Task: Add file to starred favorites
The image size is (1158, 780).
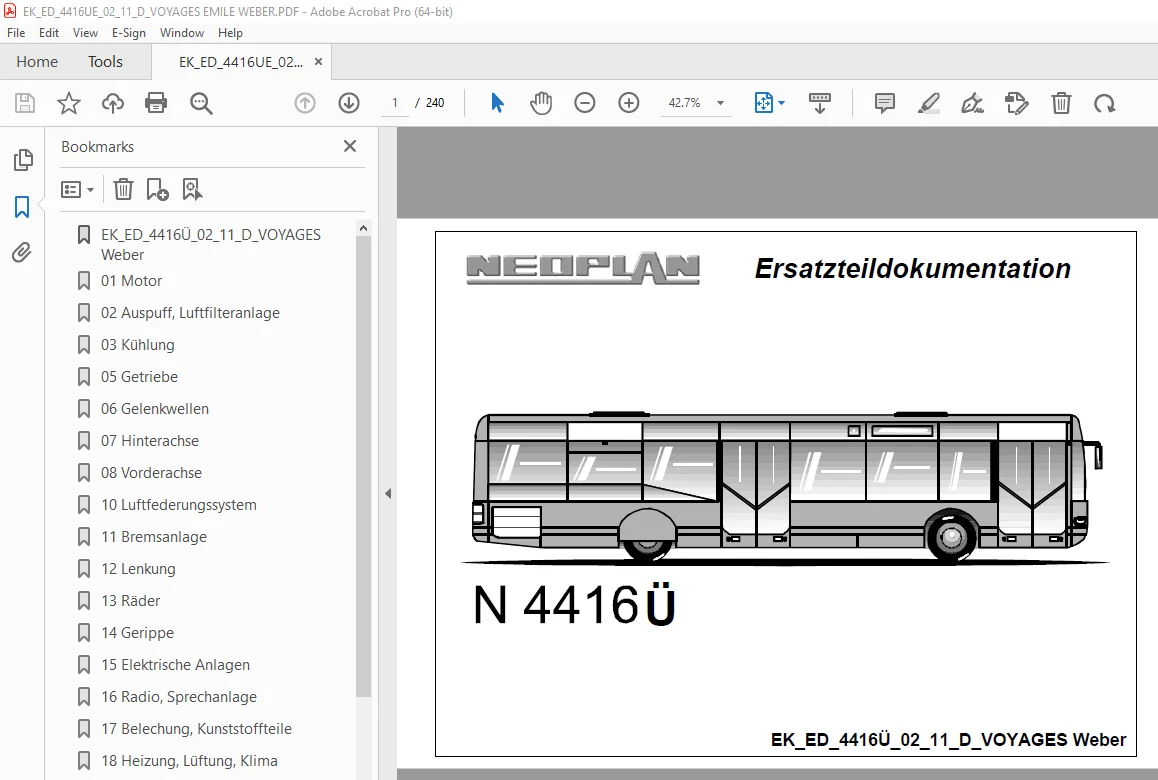Action: [69, 103]
